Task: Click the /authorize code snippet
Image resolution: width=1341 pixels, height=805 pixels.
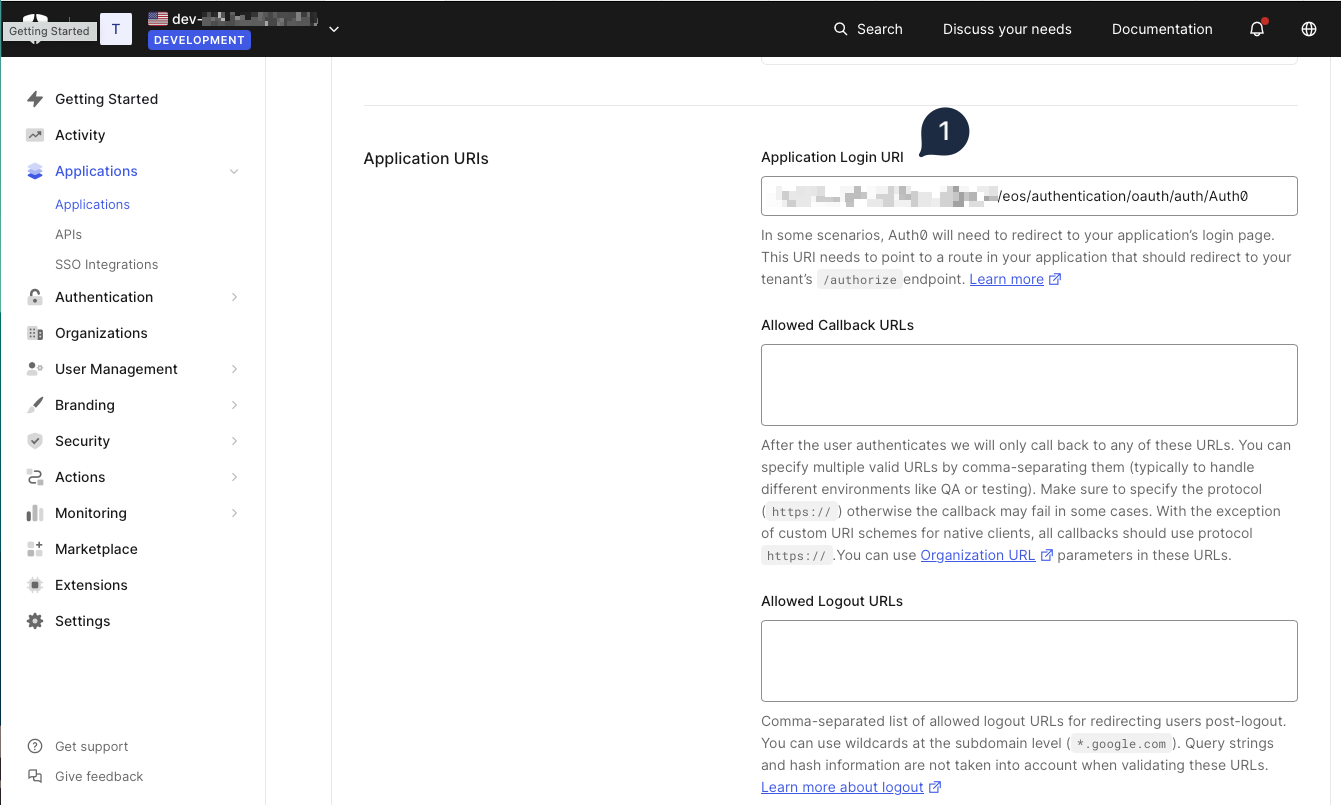Action: click(859, 280)
